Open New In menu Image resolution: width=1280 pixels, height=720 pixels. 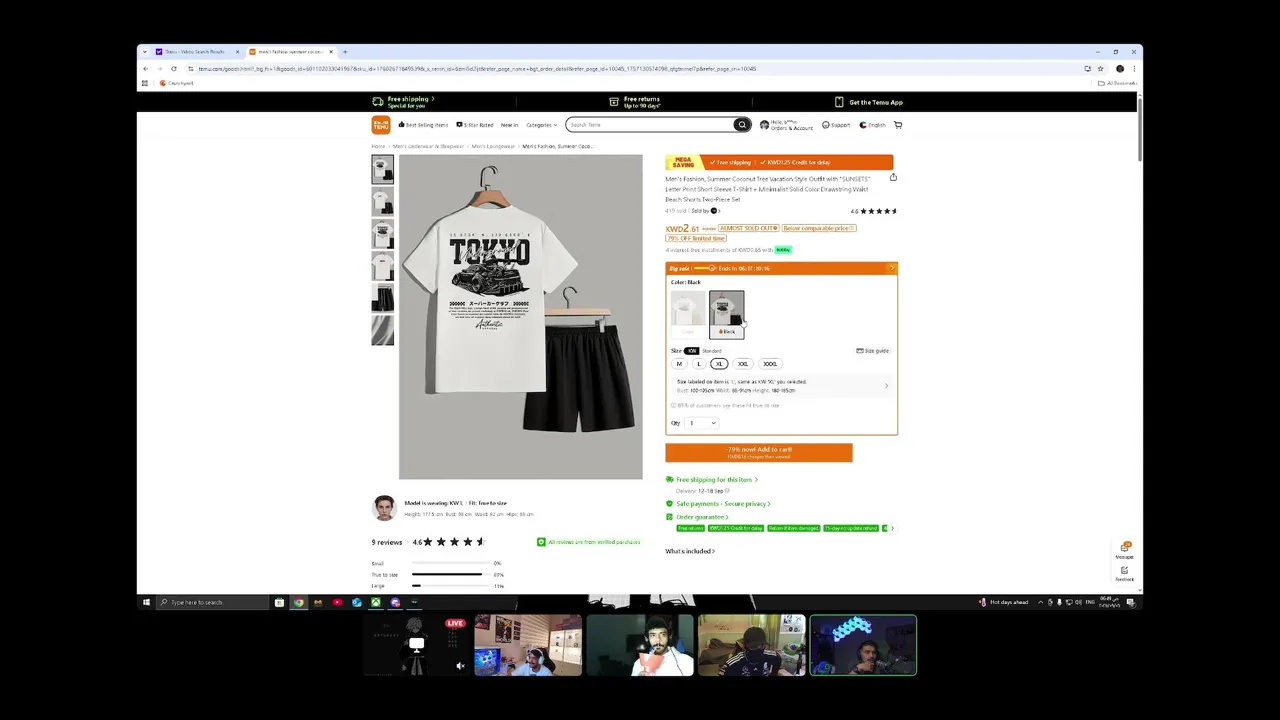[x=509, y=125]
